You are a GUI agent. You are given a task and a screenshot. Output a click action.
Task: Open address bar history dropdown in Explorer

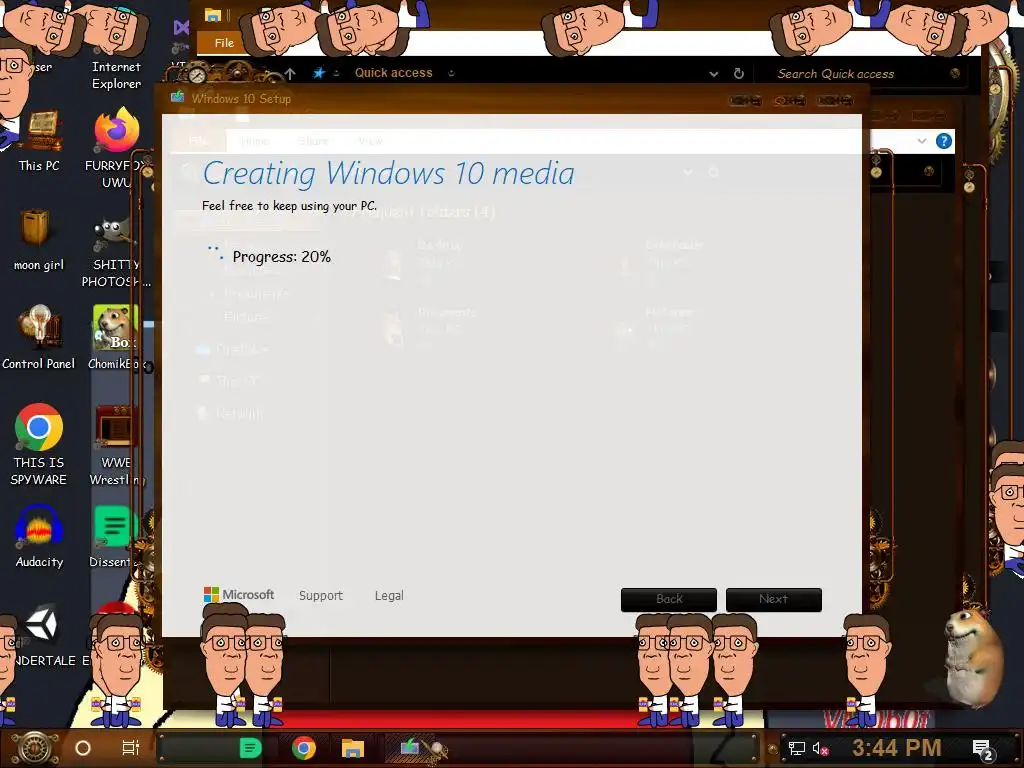[x=714, y=74]
